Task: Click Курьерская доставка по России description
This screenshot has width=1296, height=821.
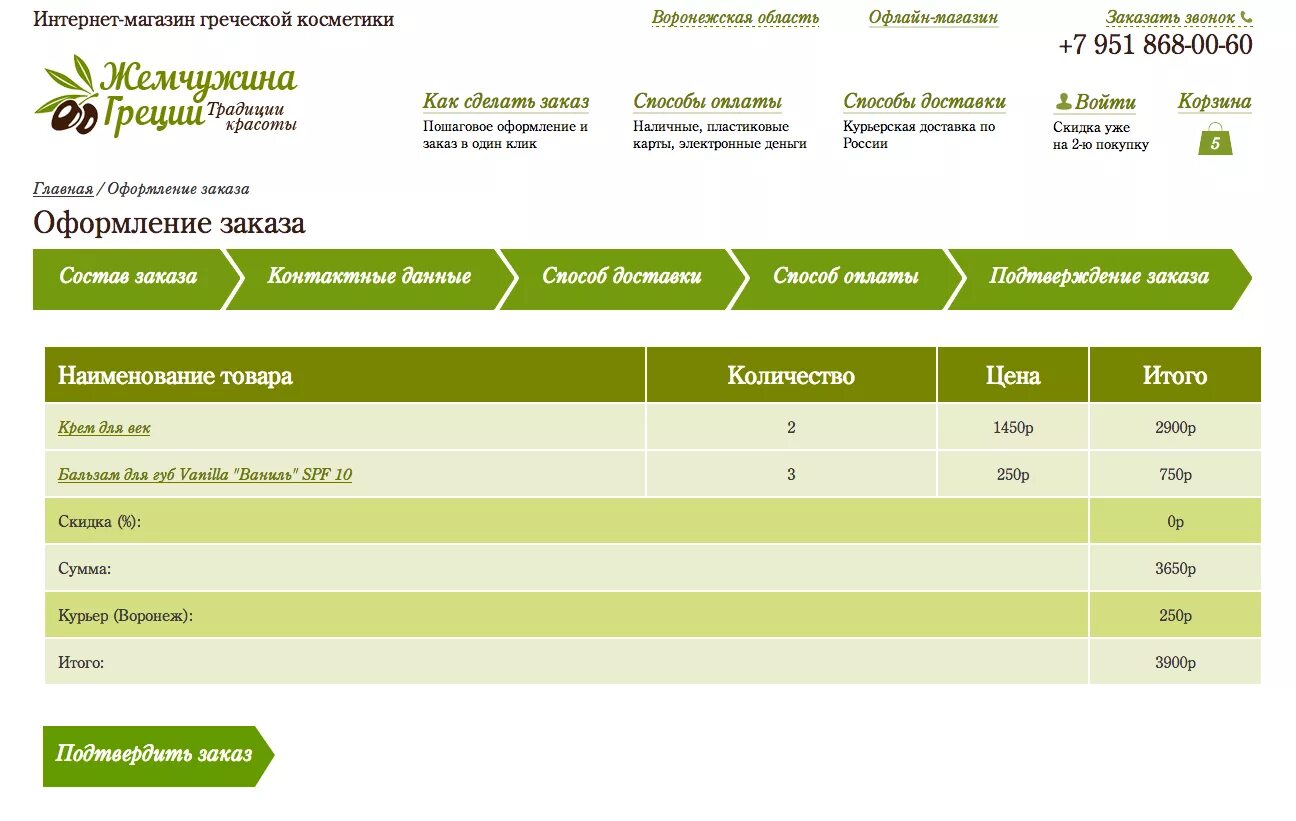Action: [919, 135]
